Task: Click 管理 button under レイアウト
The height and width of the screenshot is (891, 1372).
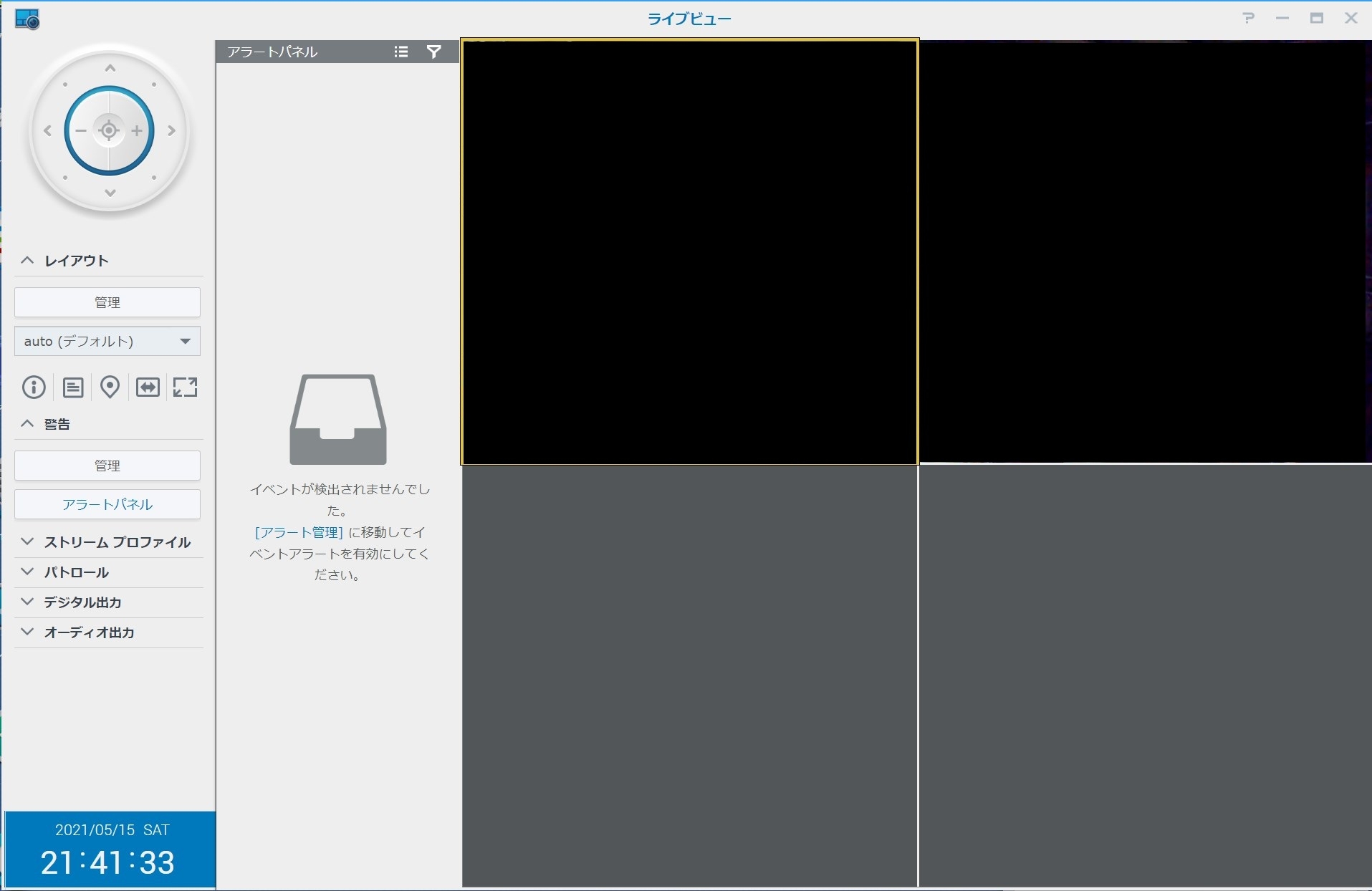Action: 107,302
